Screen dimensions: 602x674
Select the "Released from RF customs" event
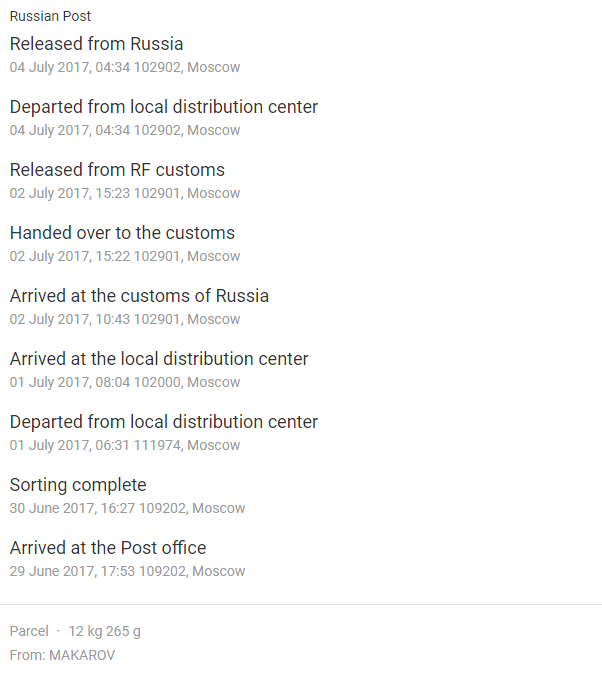pyautogui.click(x=117, y=170)
